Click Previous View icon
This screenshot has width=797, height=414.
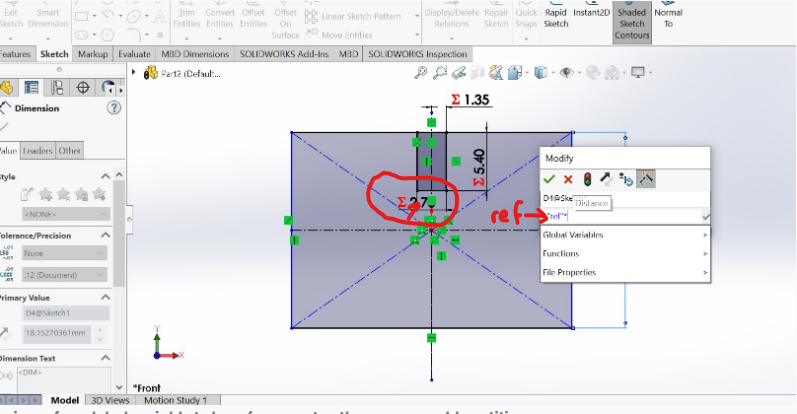[x=459, y=73]
